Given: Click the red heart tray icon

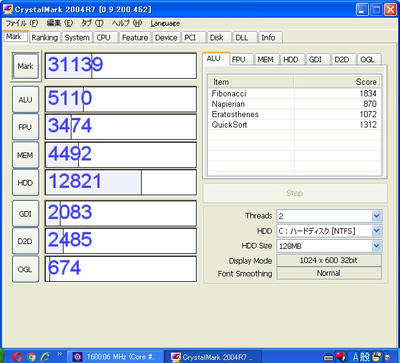Looking at the screenshot, I should click(340, 357).
